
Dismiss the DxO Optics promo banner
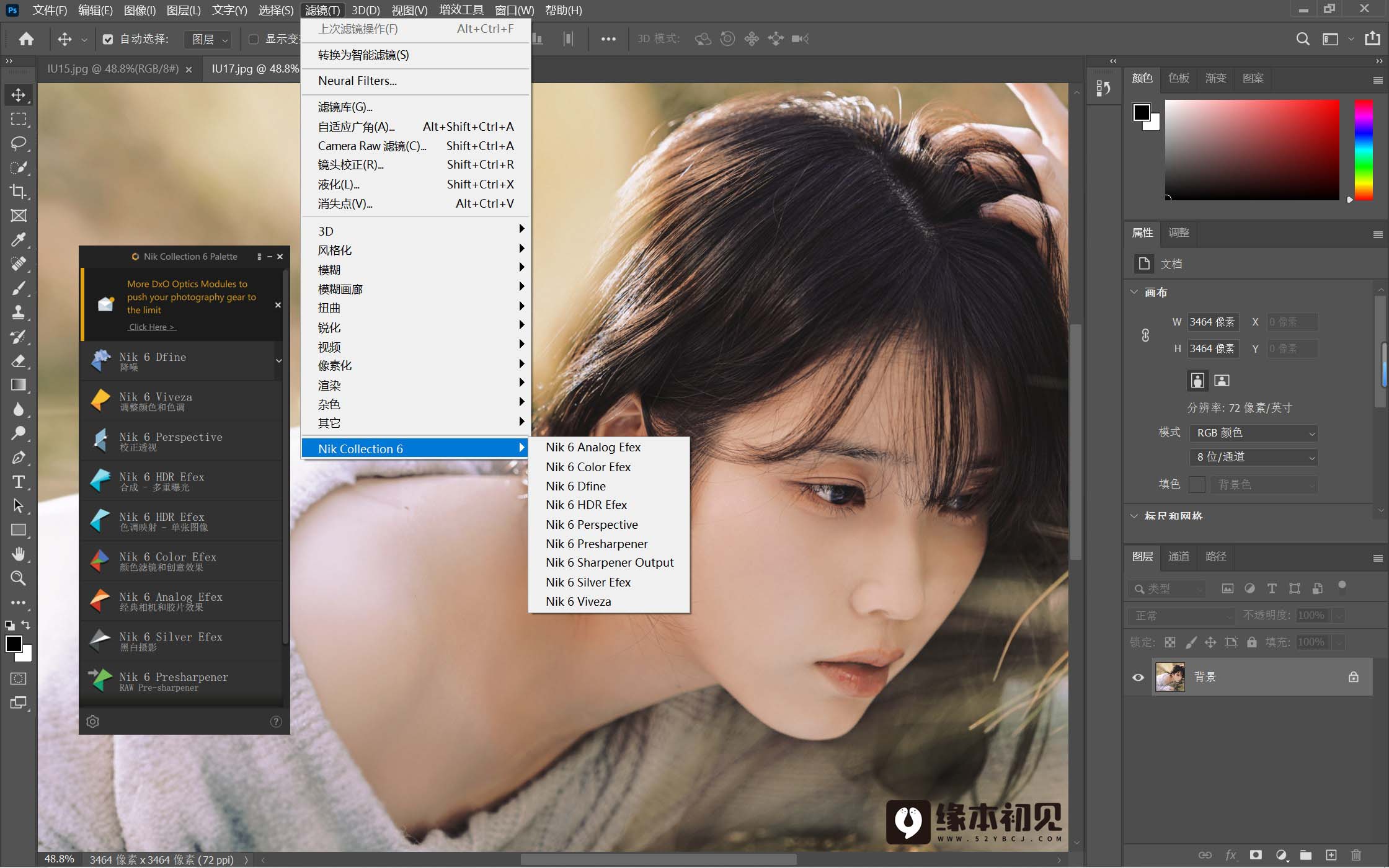click(x=278, y=304)
